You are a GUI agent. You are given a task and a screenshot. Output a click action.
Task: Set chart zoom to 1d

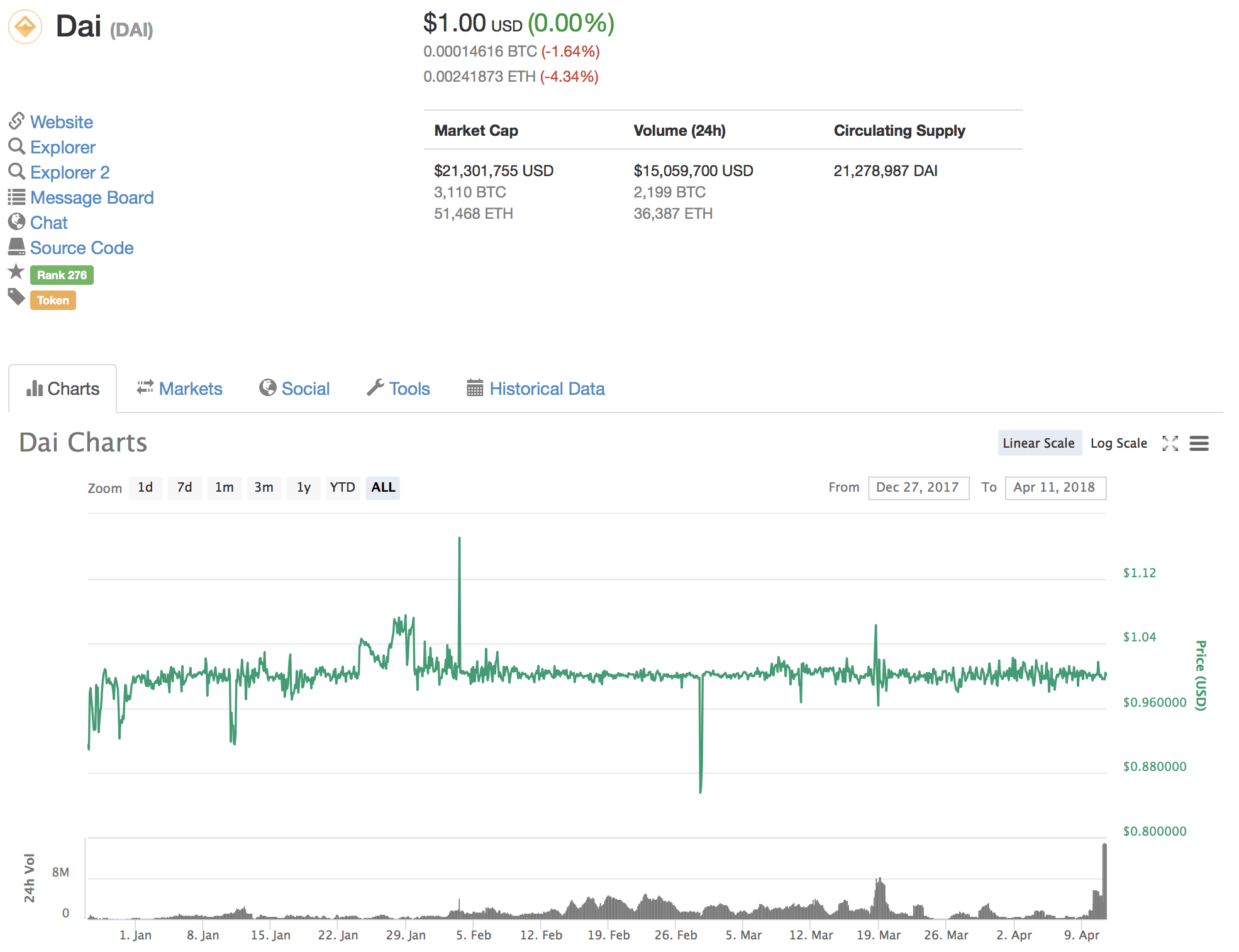point(145,487)
